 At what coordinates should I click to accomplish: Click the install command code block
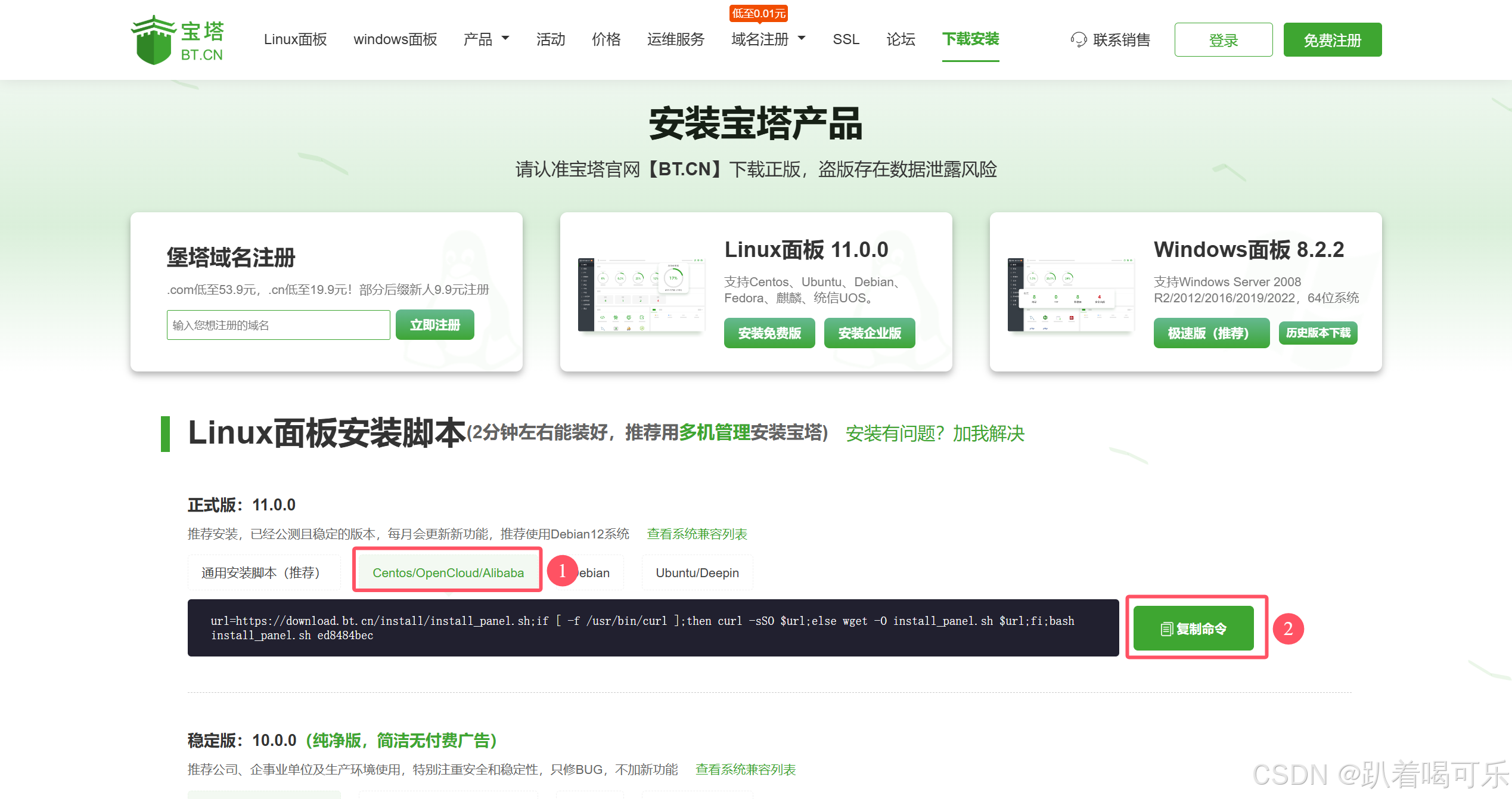653,628
